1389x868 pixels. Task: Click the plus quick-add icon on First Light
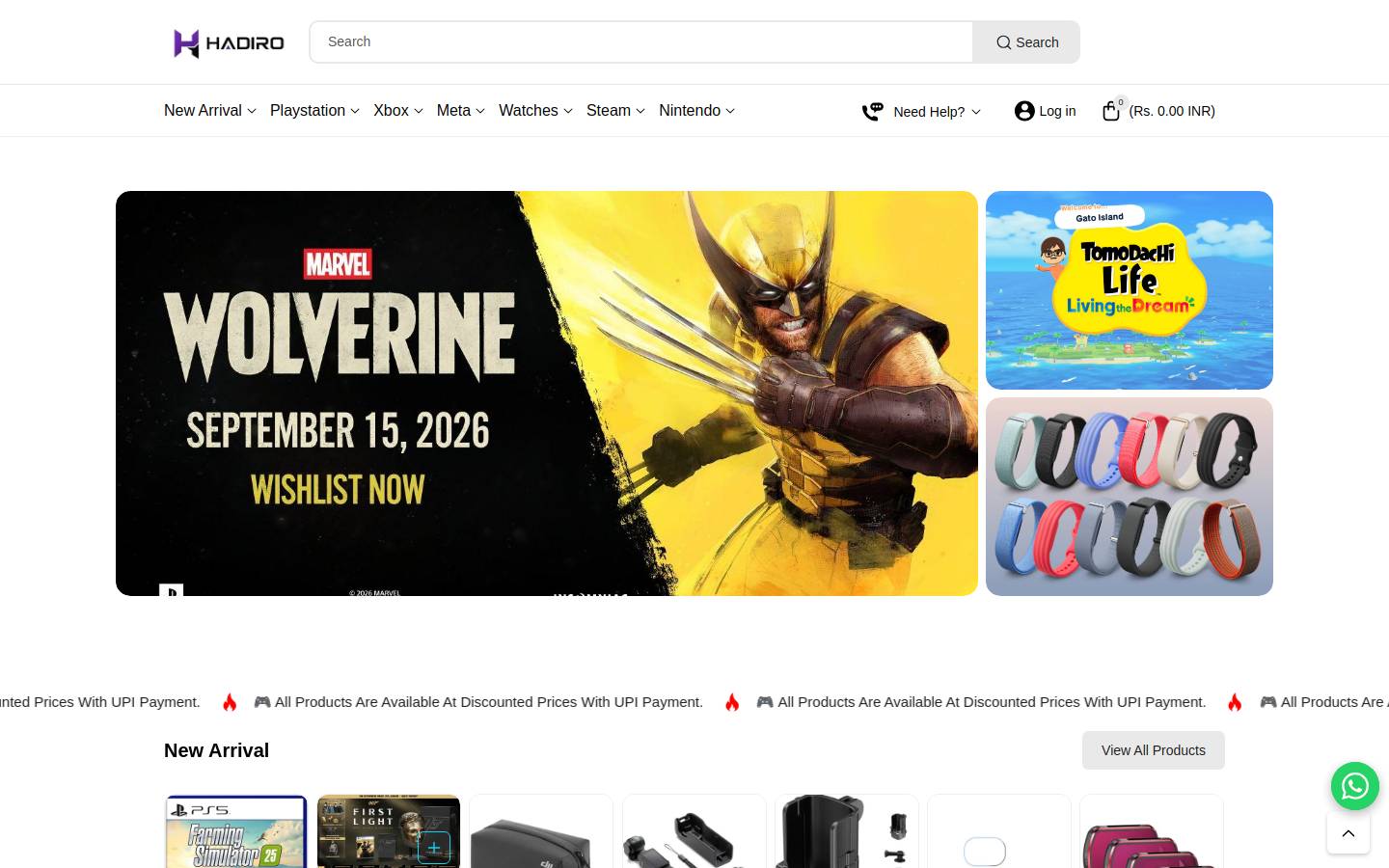tap(434, 848)
